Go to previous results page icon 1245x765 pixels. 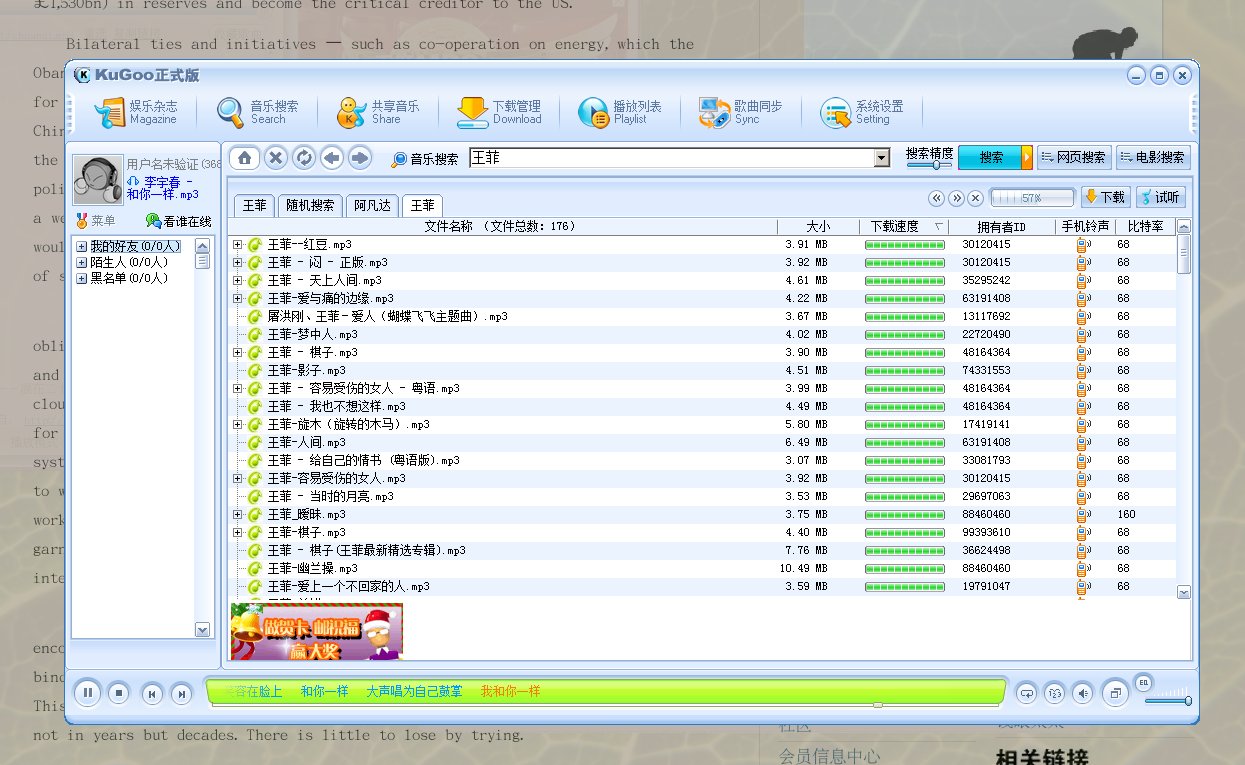(937, 198)
